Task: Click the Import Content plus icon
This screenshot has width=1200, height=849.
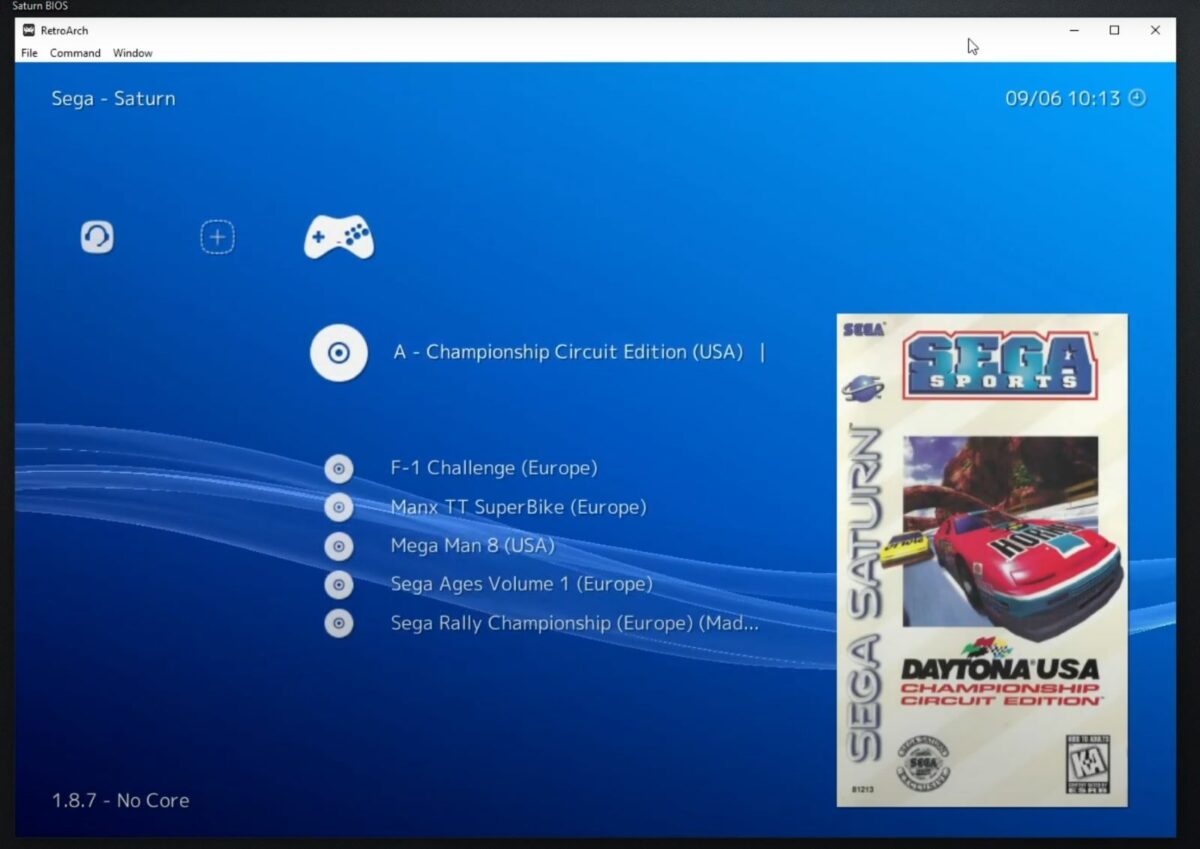Action: tap(217, 236)
